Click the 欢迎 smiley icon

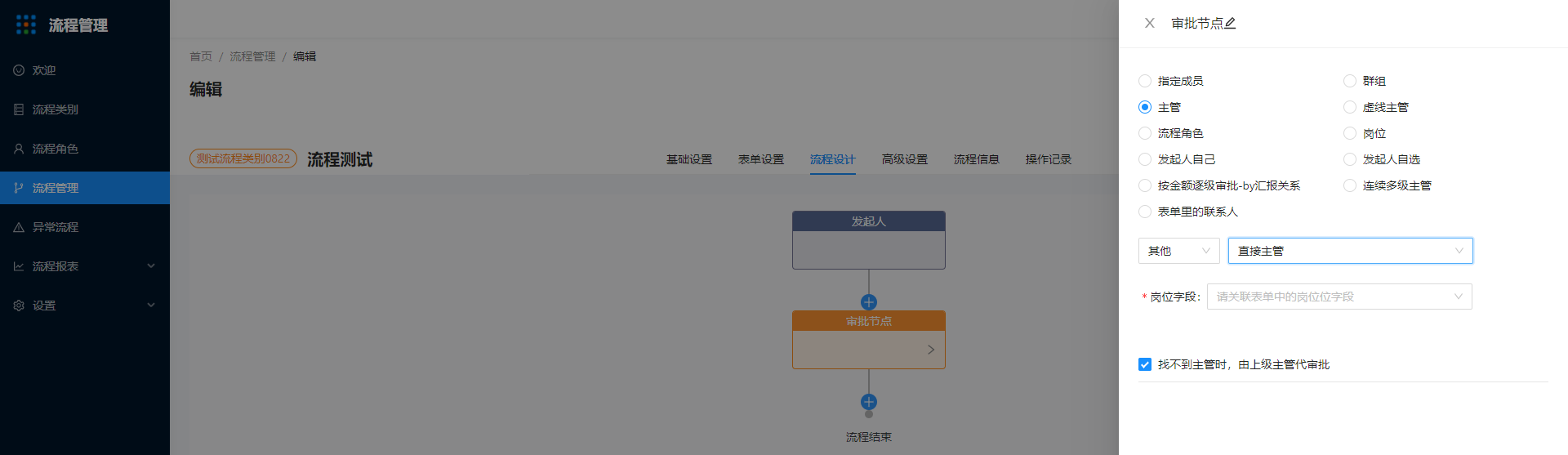click(19, 70)
